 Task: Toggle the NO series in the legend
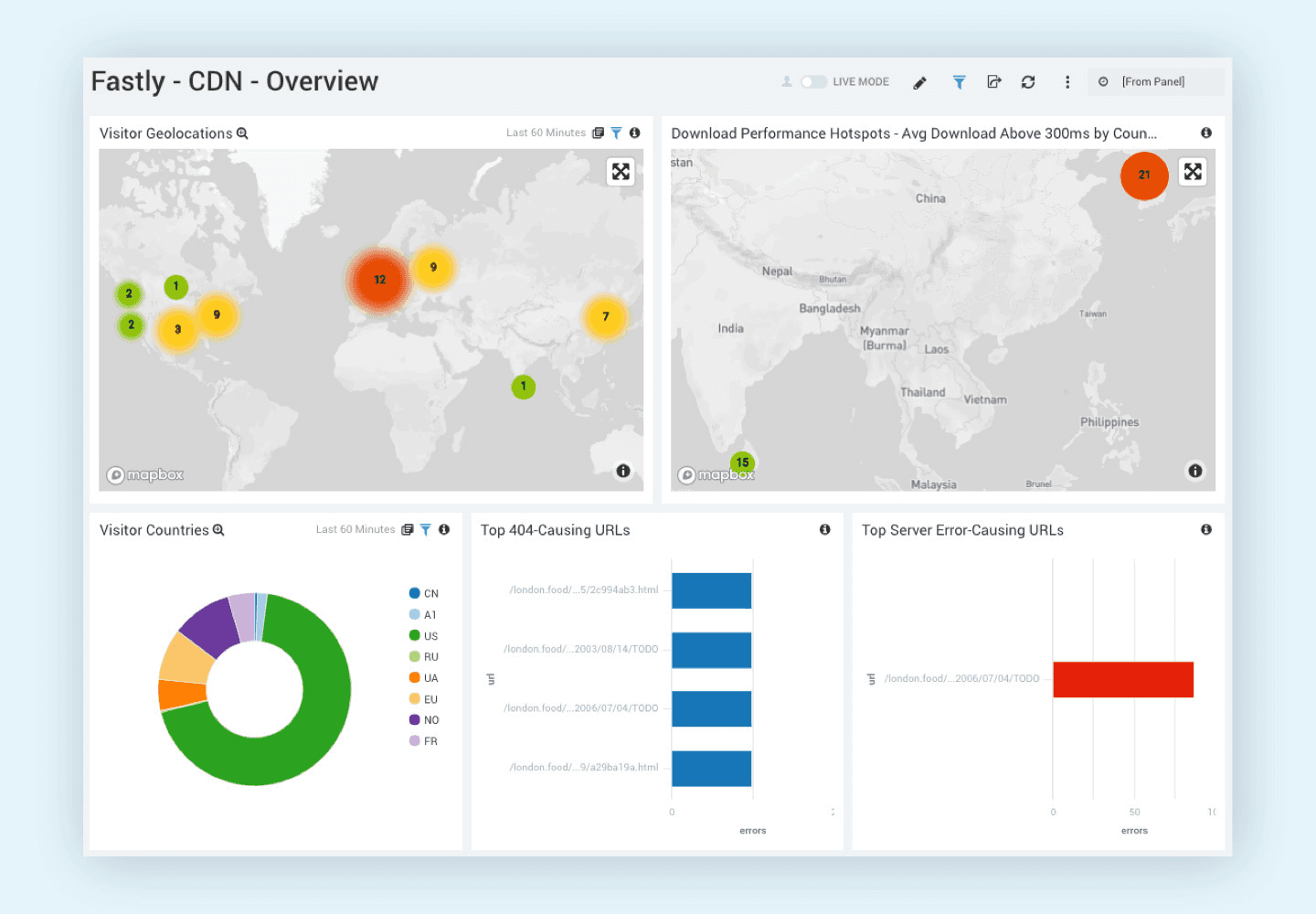[x=424, y=719]
